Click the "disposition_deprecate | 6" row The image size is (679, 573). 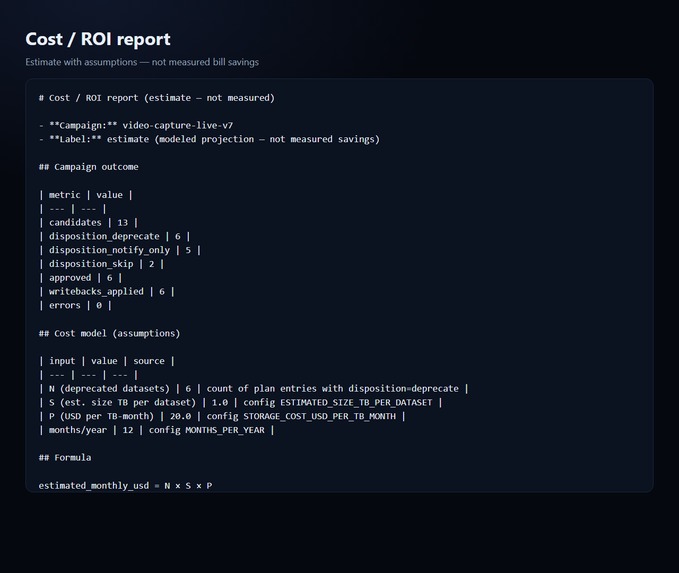click(115, 236)
